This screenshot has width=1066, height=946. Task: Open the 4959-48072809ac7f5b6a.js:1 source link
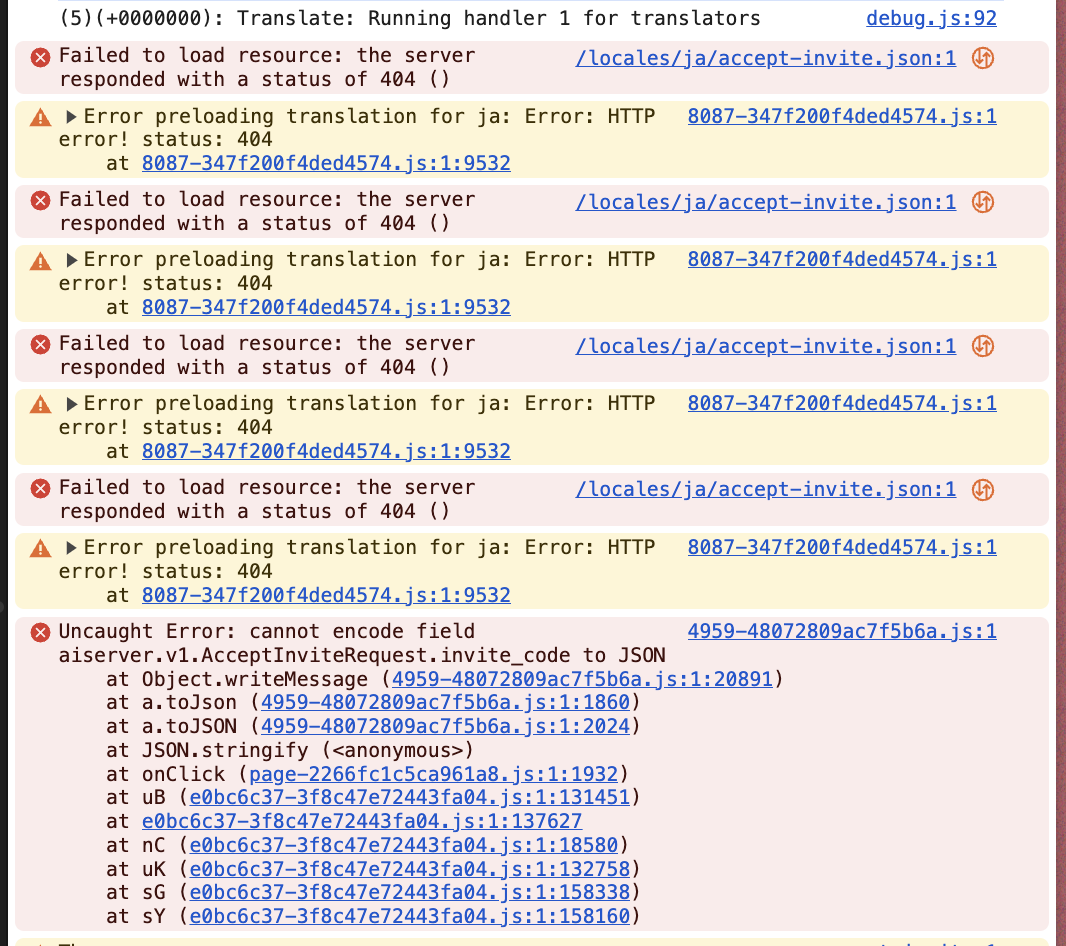point(841,631)
